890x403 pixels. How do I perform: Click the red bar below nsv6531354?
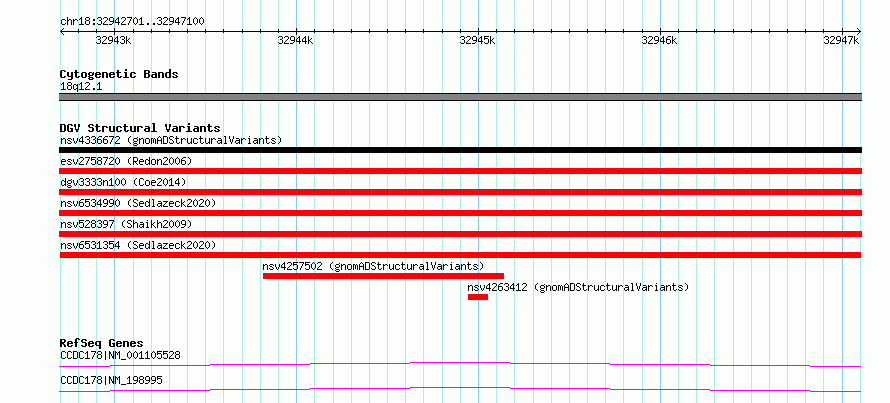point(460,255)
